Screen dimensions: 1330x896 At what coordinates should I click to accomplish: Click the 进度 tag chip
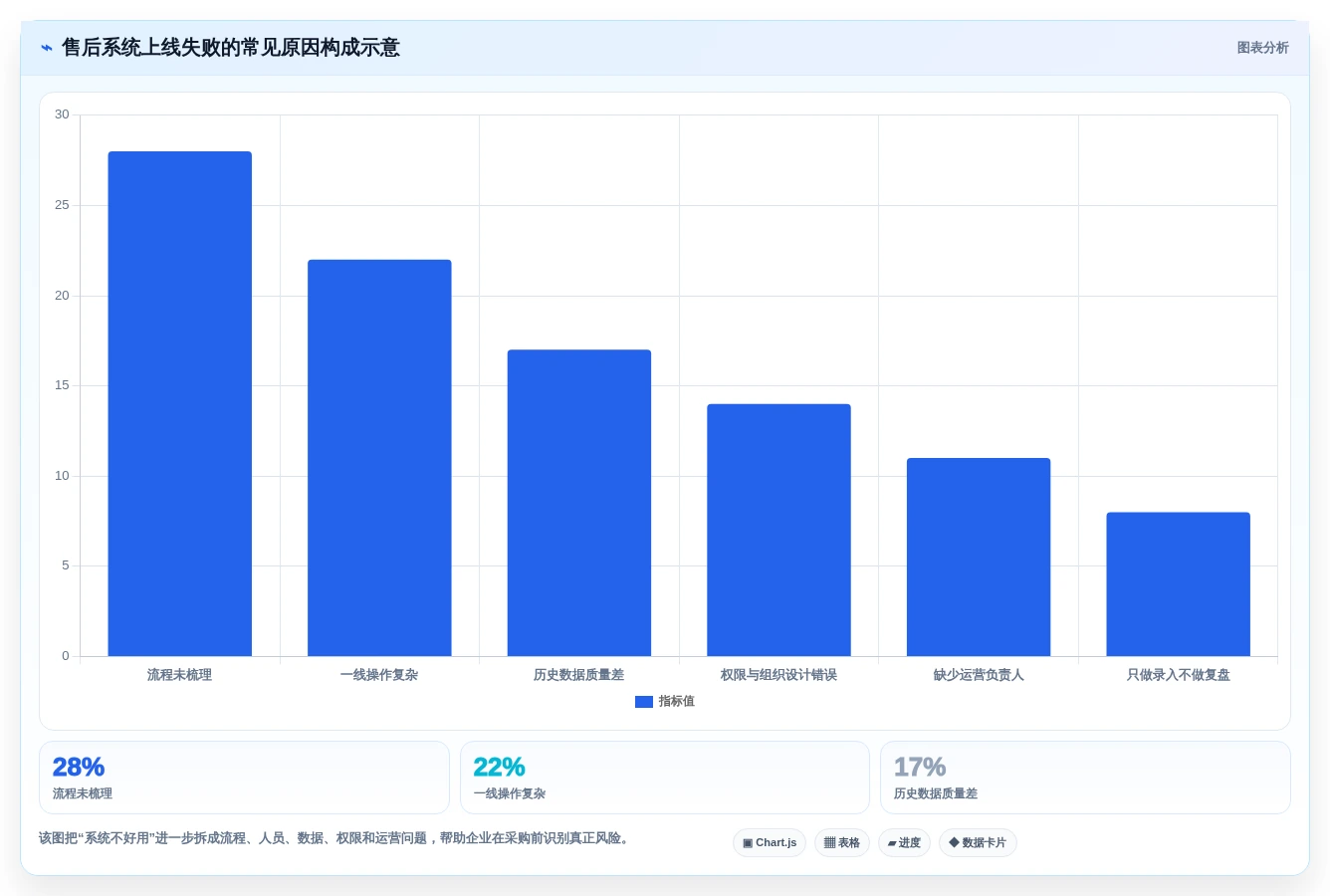pyautogui.click(x=904, y=843)
